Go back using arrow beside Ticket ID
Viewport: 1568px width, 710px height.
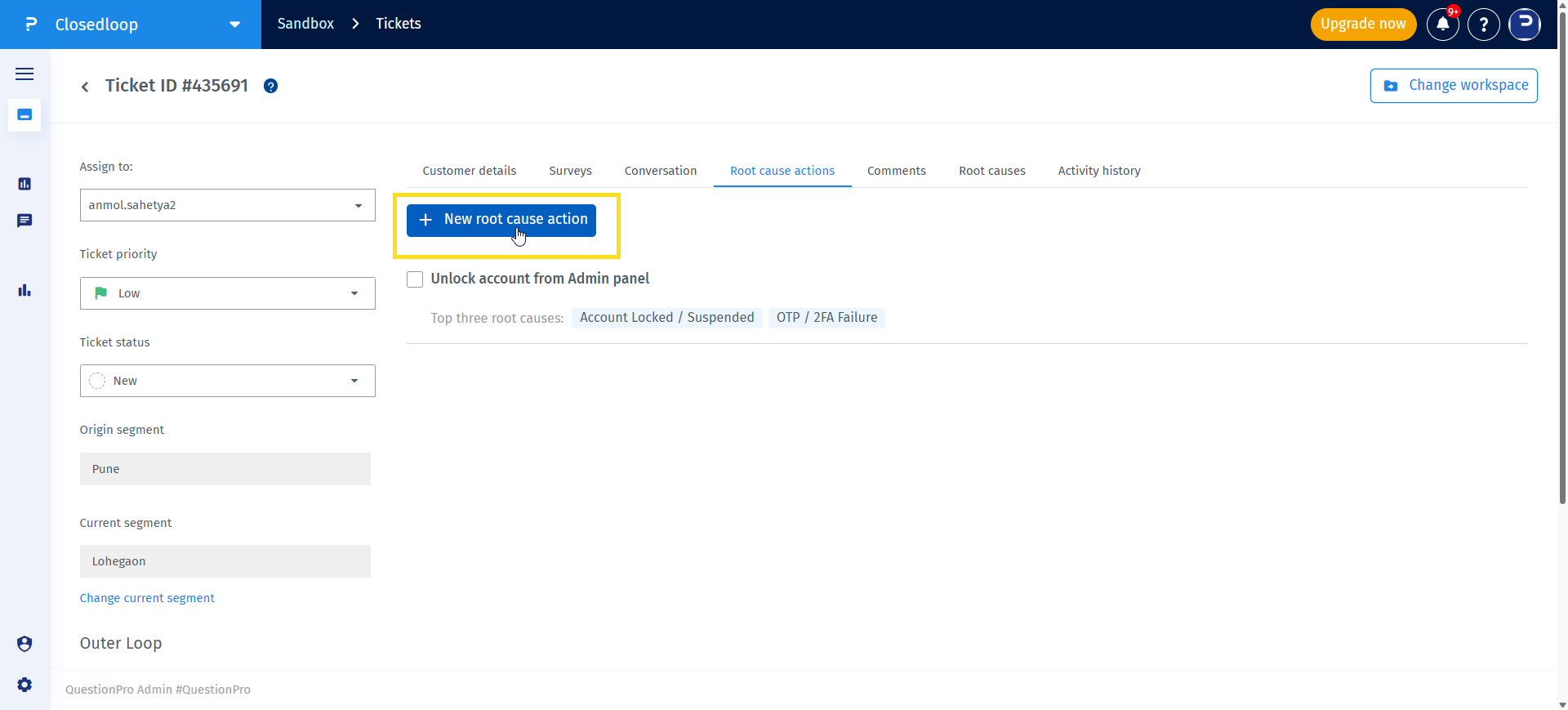(x=85, y=87)
